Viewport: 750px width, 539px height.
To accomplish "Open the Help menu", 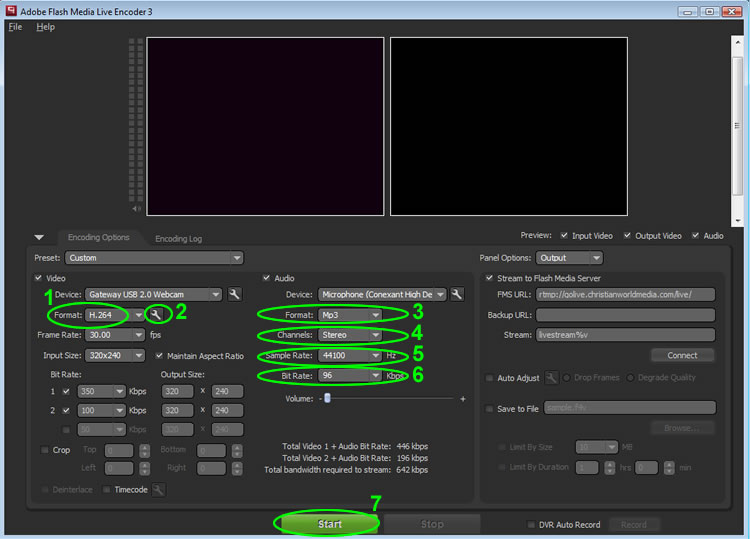I will [x=45, y=27].
